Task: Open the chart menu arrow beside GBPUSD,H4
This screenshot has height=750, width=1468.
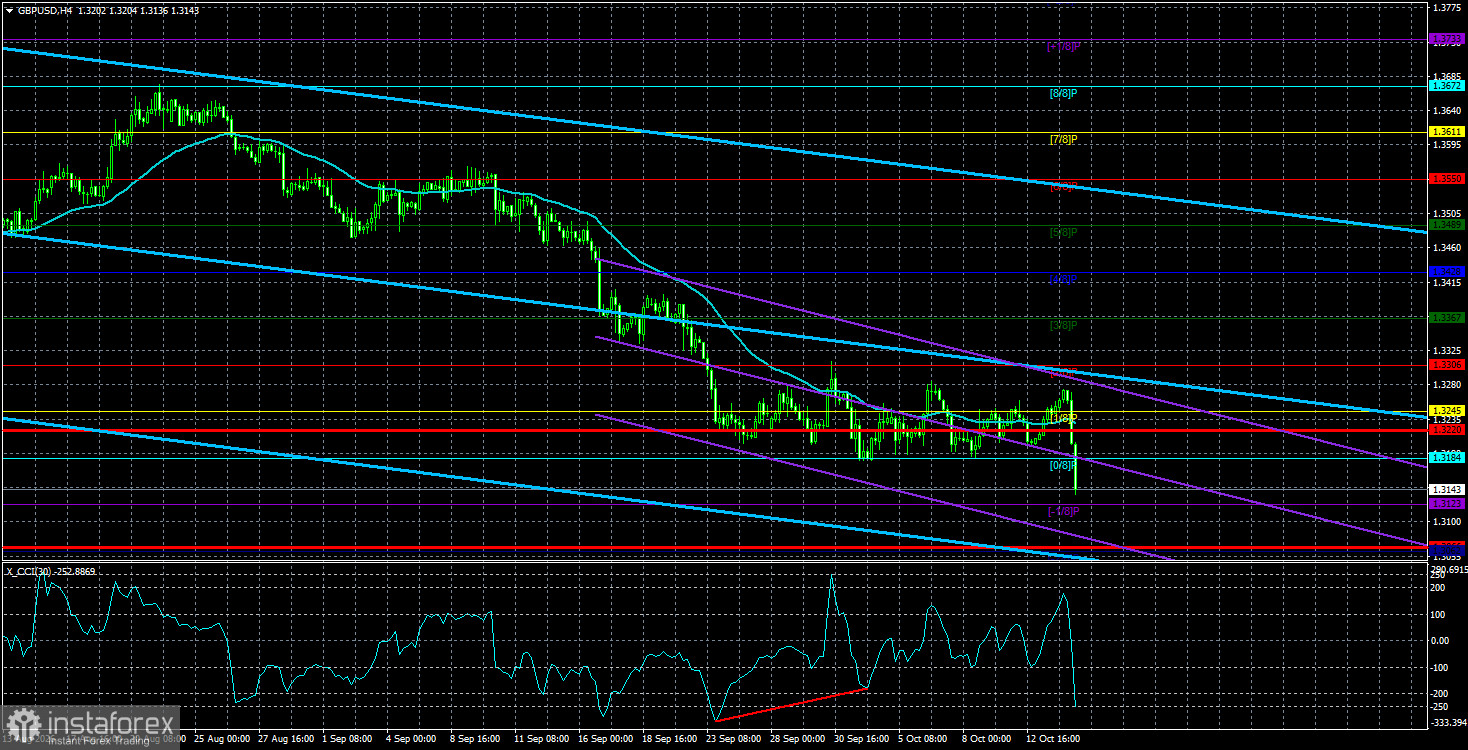Action: click(8, 9)
